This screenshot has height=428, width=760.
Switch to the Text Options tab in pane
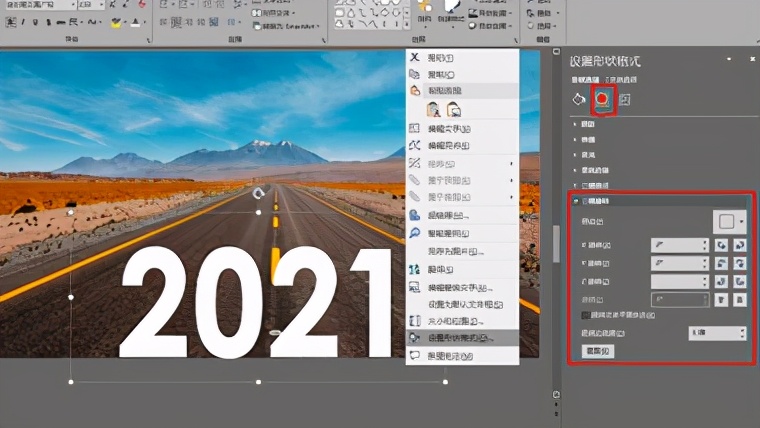click(621, 79)
